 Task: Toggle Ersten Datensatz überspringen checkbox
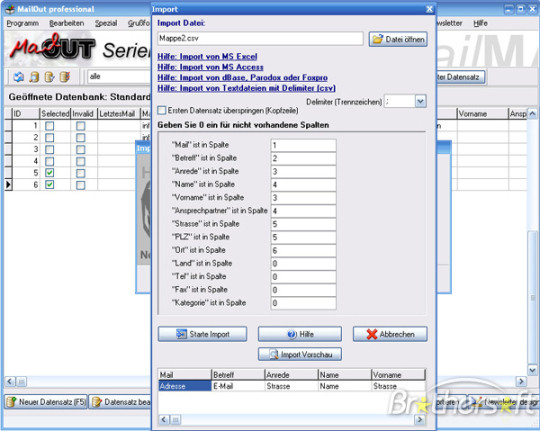pyautogui.click(x=162, y=110)
